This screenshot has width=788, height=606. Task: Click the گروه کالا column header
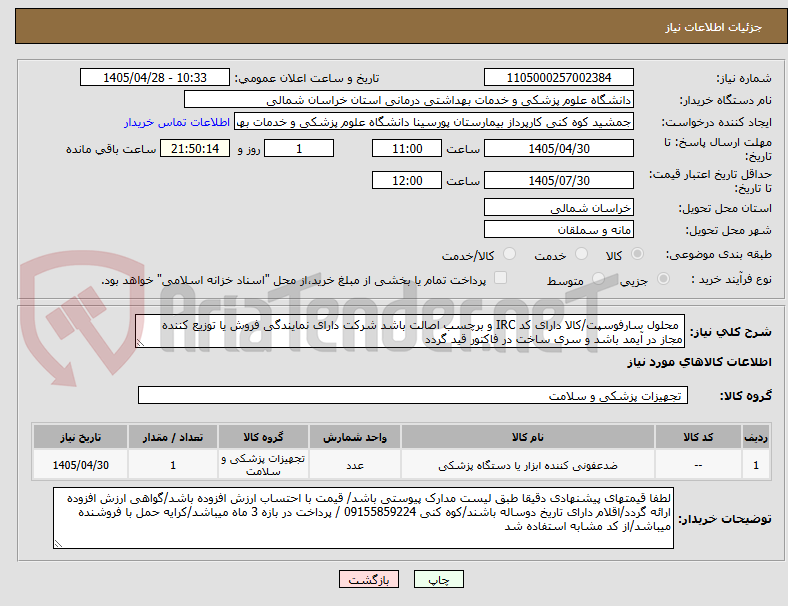263,437
